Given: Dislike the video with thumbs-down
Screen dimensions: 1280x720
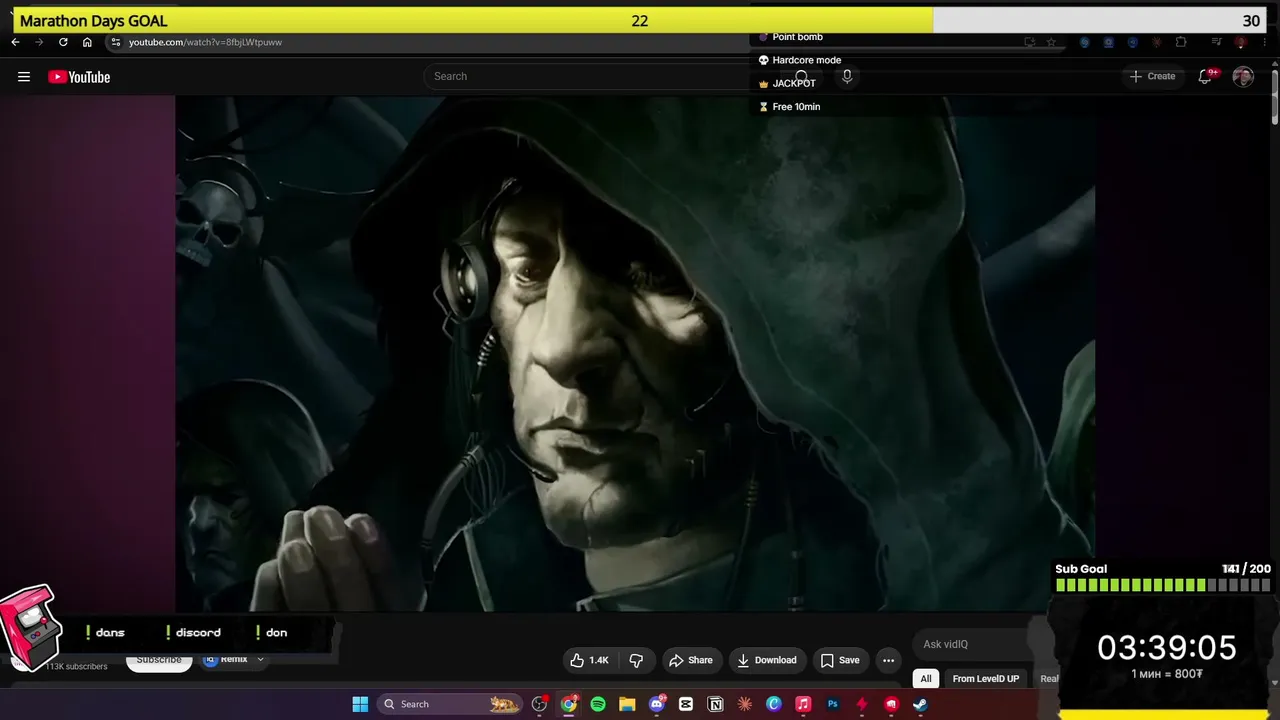Looking at the screenshot, I should (x=636, y=660).
